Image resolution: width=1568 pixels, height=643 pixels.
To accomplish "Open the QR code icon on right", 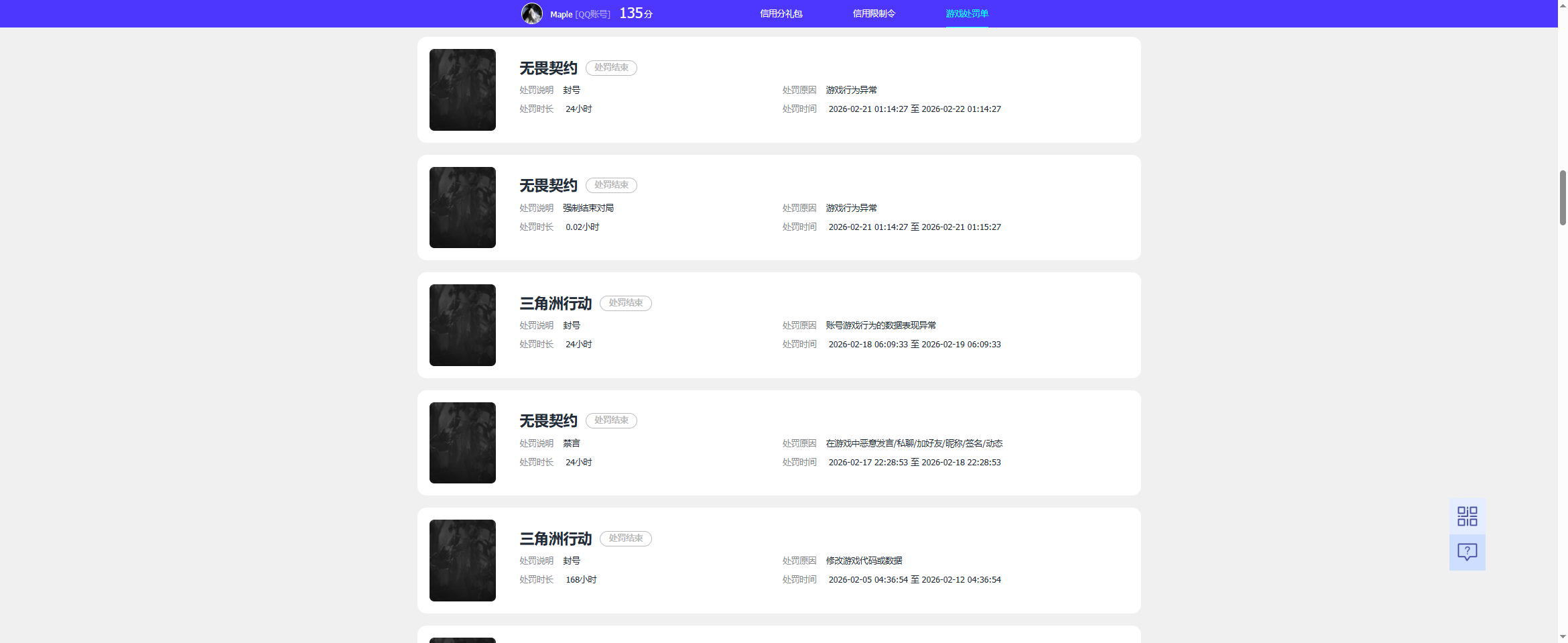I will point(1467,516).
